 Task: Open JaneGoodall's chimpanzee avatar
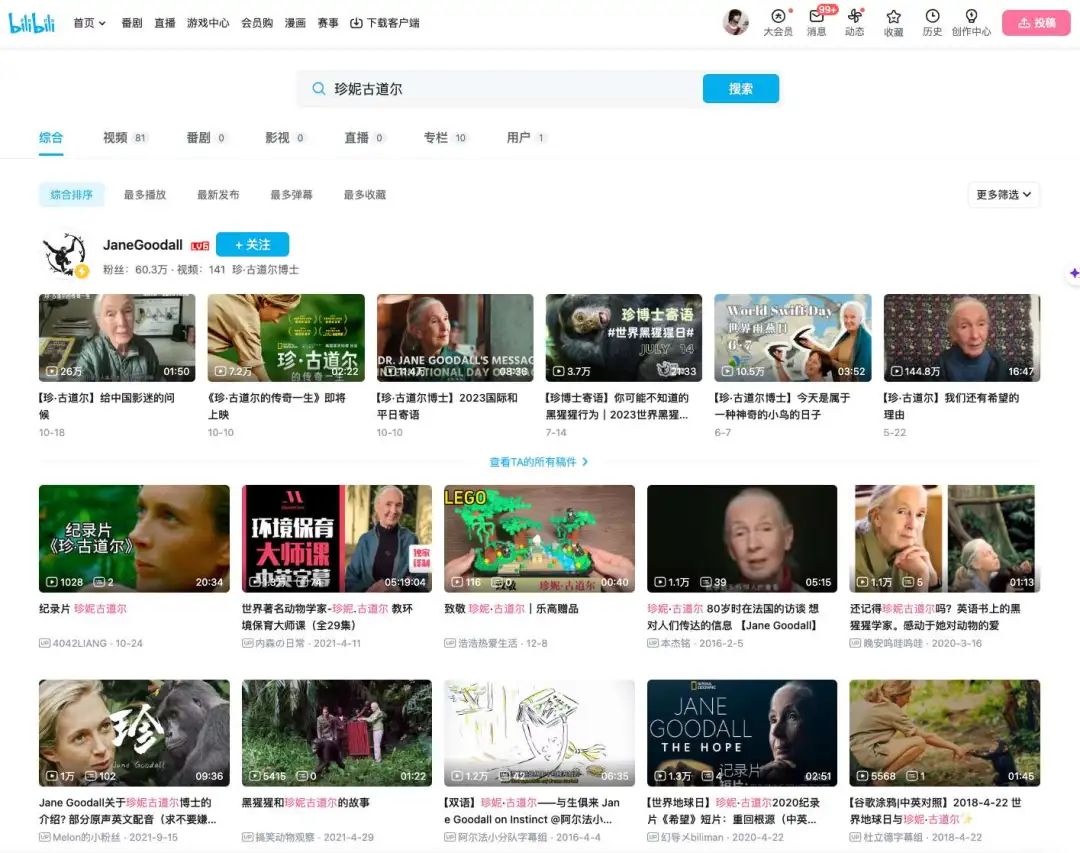65,255
